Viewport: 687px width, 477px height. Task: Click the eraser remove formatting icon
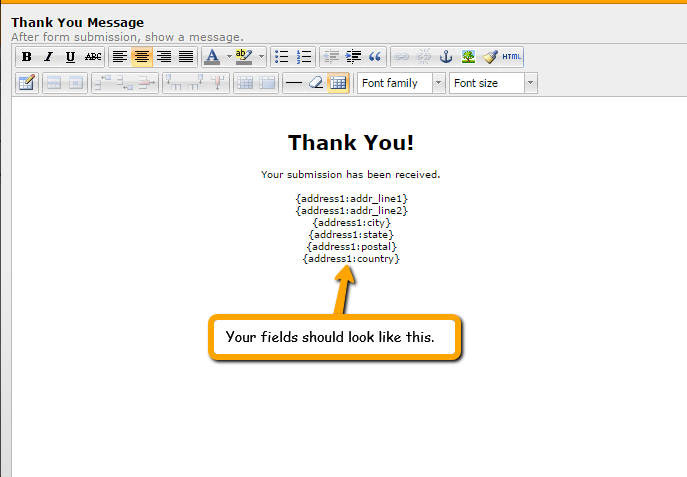316,83
